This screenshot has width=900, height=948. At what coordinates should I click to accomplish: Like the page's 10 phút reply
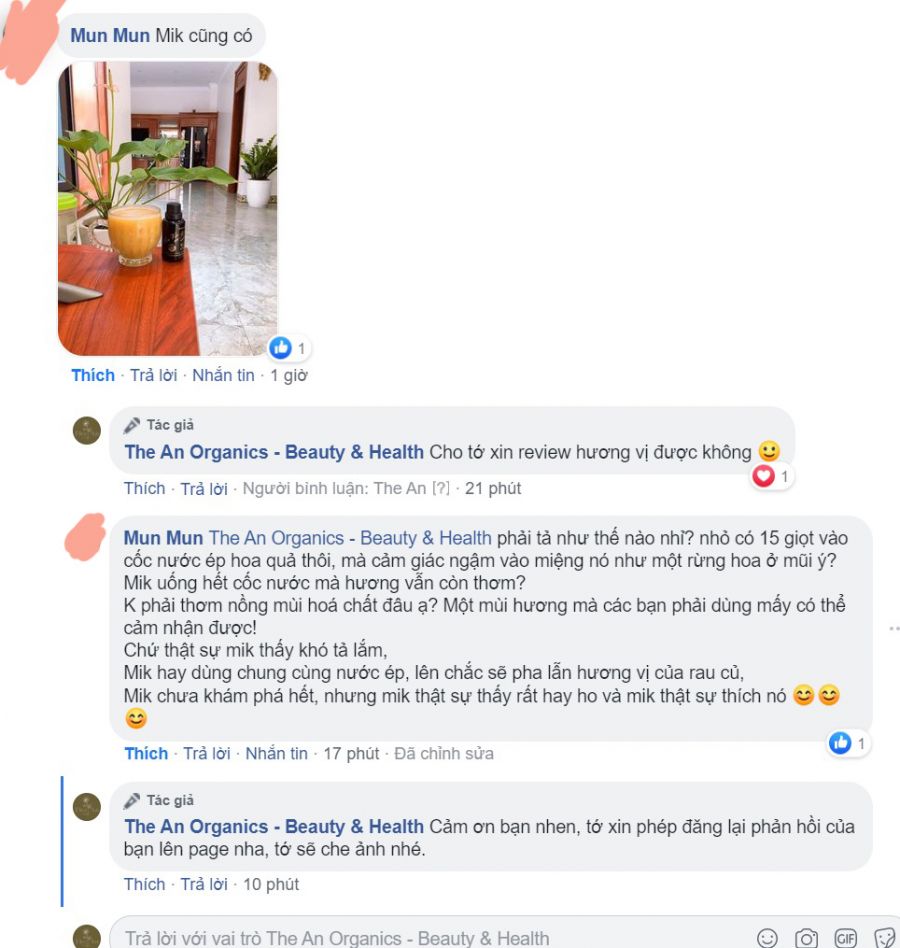tap(144, 885)
